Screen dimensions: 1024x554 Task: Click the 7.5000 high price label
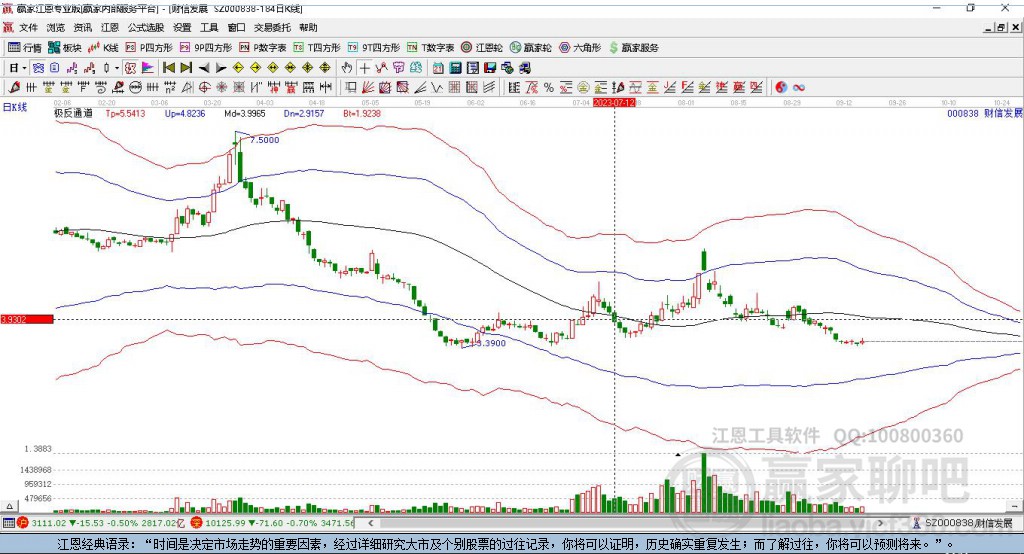264,140
